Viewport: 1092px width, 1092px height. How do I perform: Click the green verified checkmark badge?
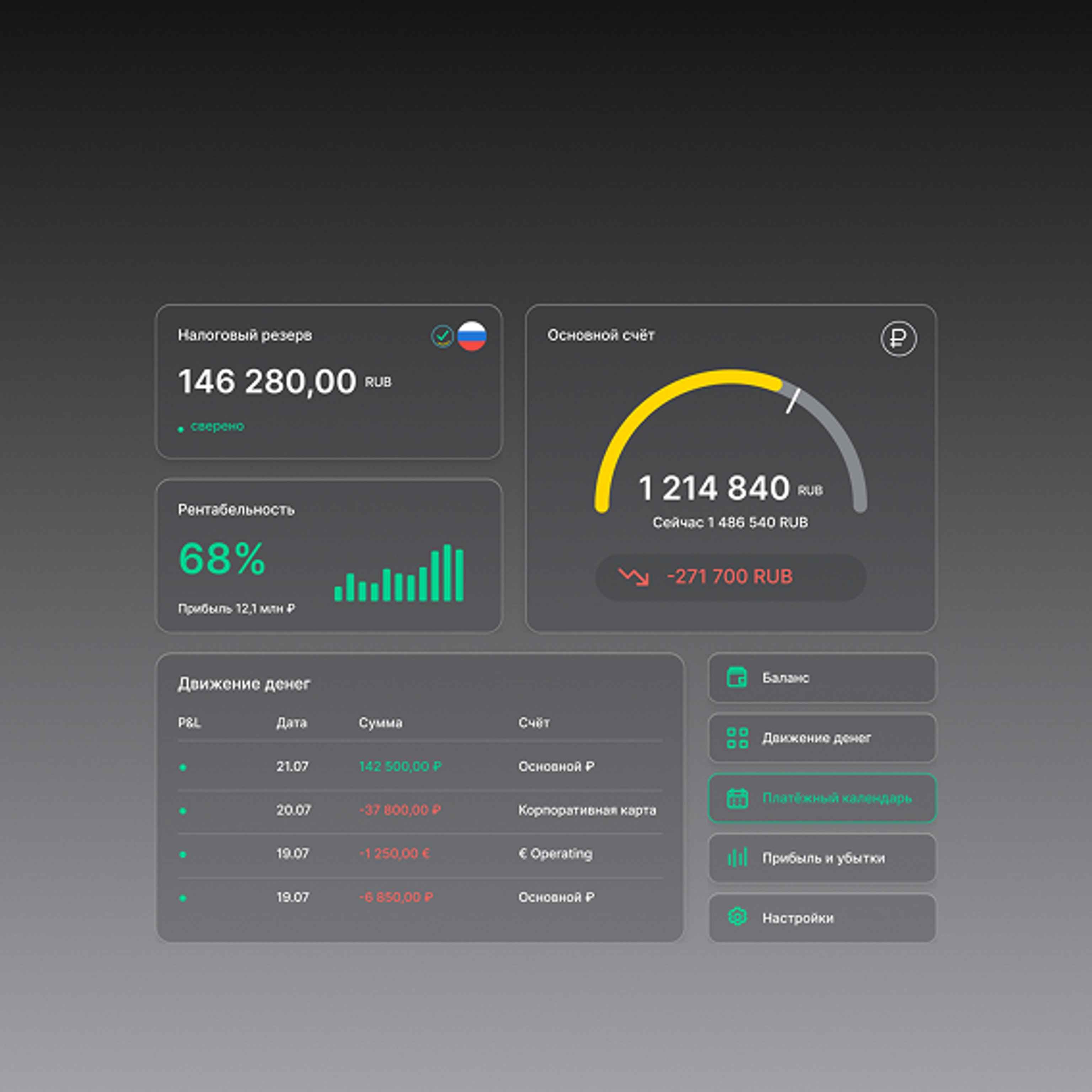coord(442,336)
